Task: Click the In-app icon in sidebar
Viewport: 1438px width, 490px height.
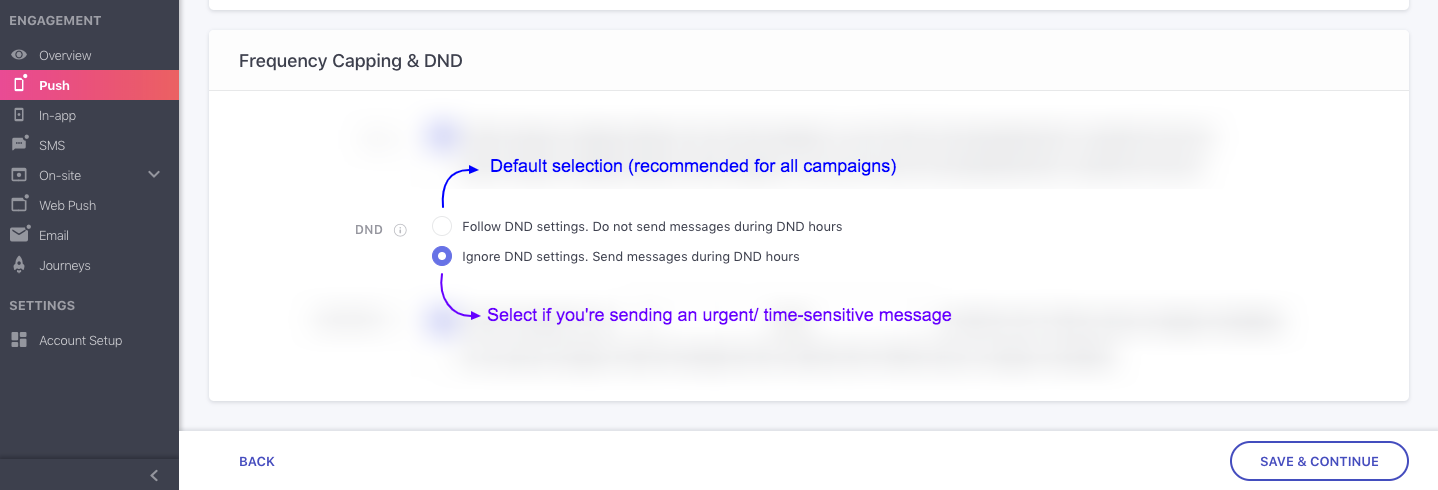Action: (19, 115)
